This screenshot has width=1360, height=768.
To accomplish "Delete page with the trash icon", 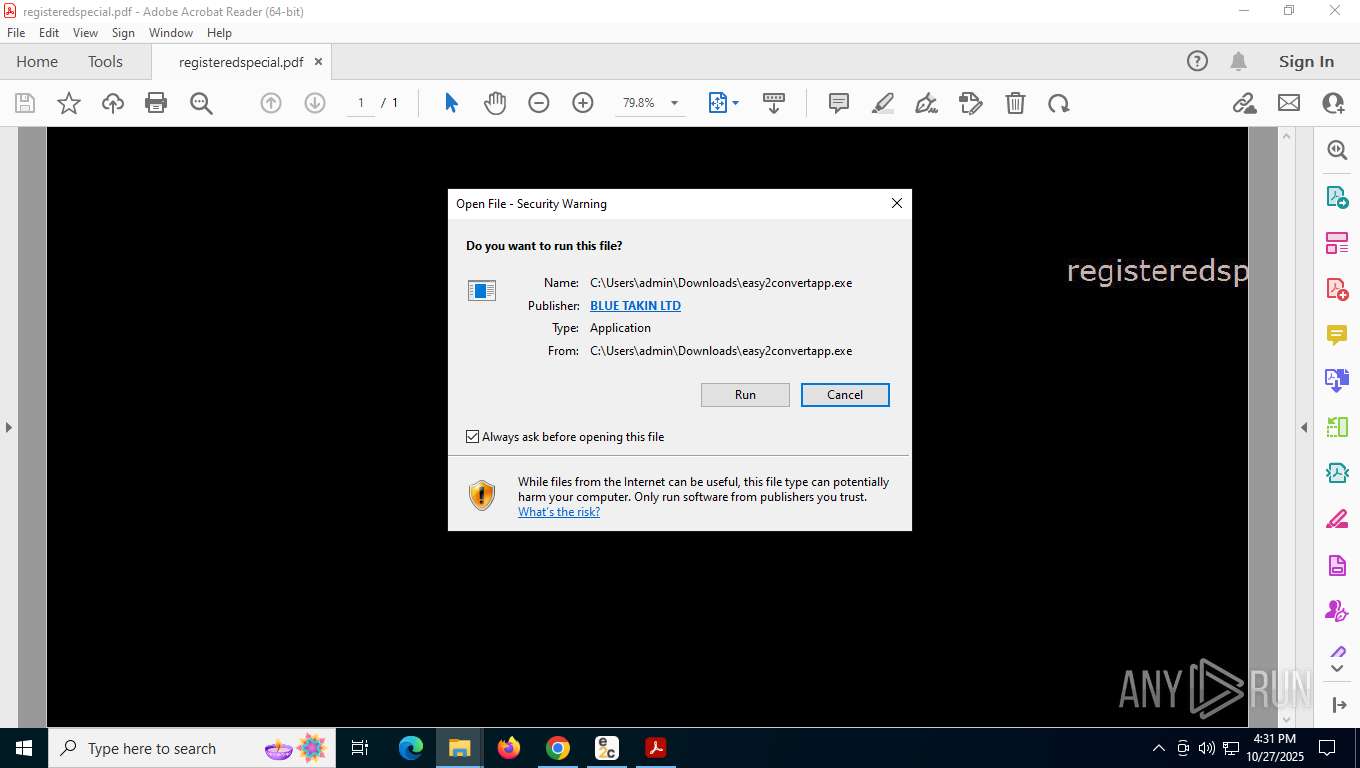I will pyautogui.click(x=1015, y=103).
